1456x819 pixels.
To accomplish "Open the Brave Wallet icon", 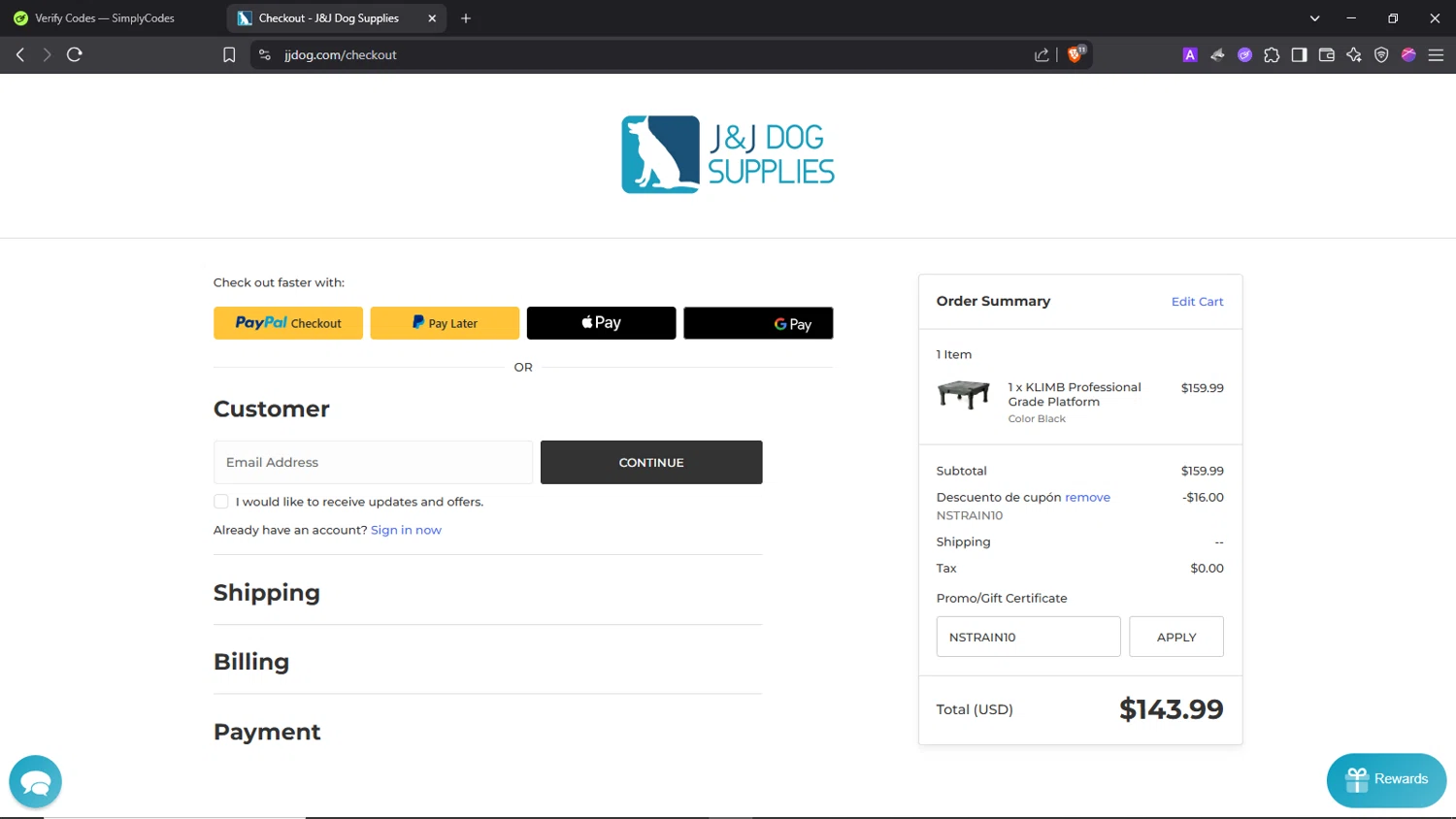I will [x=1327, y=55].
